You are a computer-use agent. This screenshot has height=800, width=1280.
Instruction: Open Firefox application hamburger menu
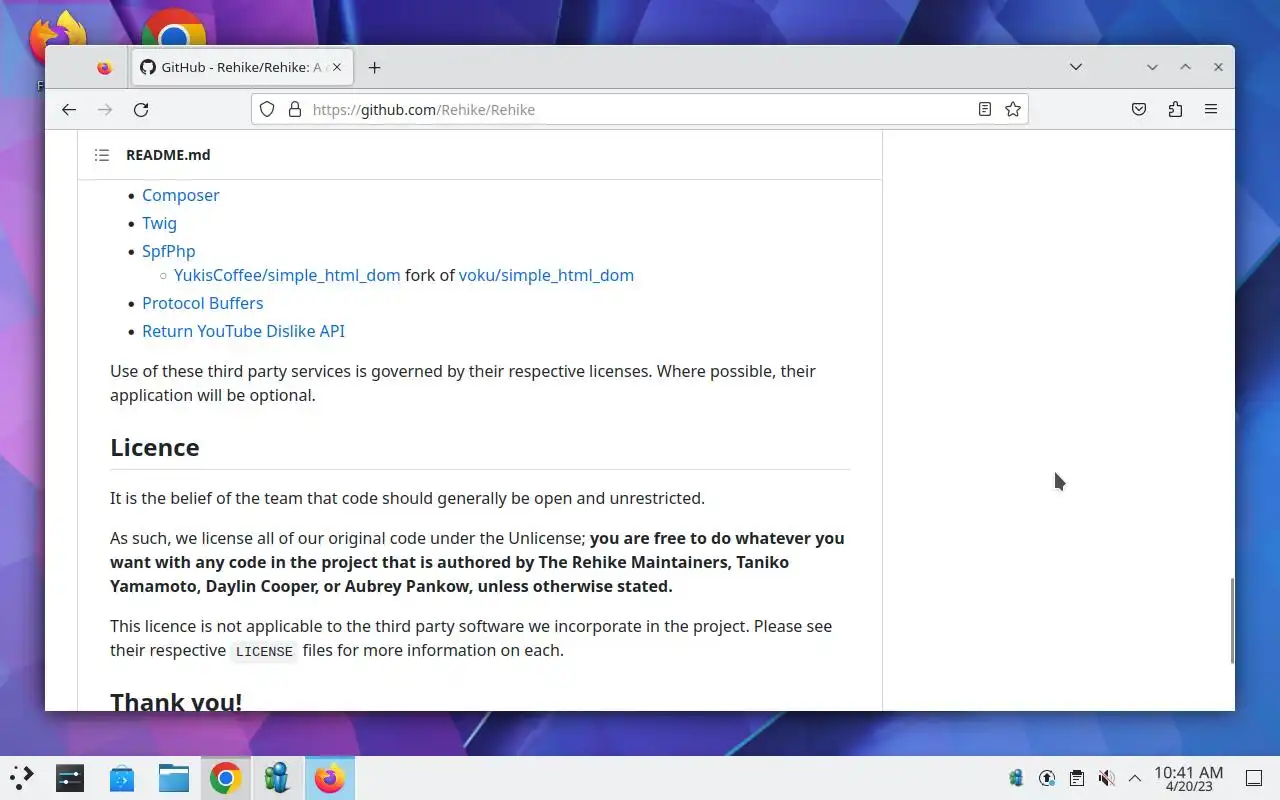(1211, 110)
